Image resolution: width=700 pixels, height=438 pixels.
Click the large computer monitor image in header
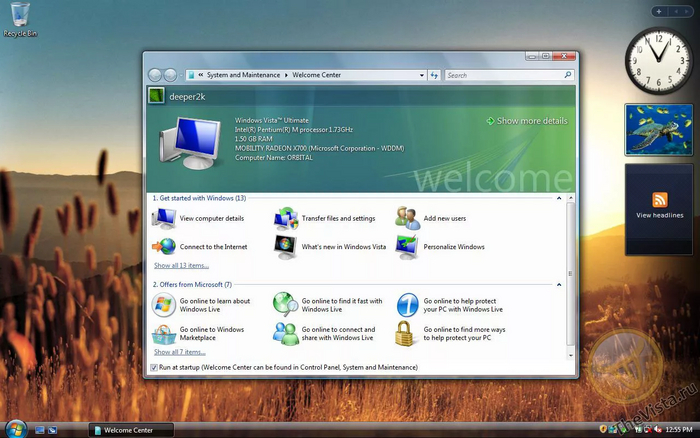pyautogui.click(x=191, y=142)
